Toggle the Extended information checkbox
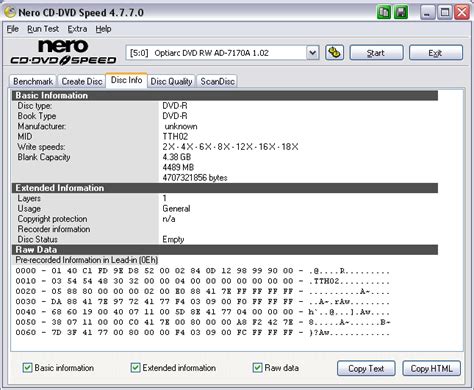Screen dimensions: 474x390 click(x=135, y=368)
